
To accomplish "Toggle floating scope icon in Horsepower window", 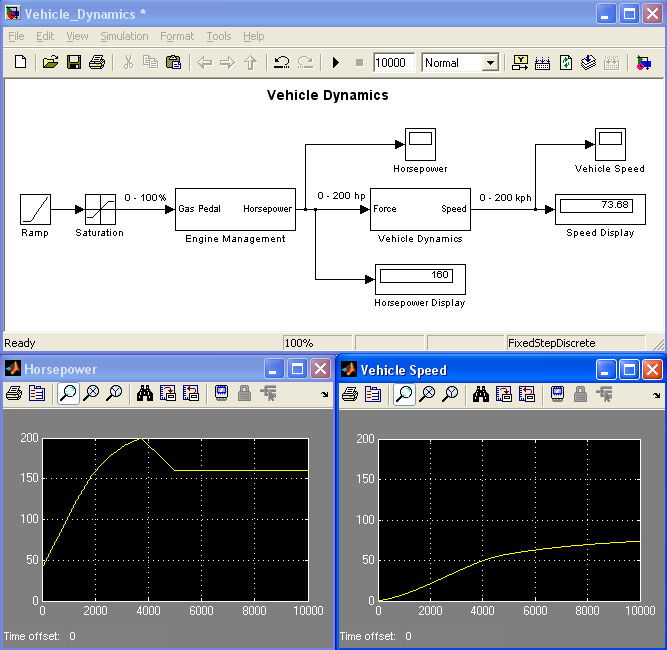I will (222, 393).
